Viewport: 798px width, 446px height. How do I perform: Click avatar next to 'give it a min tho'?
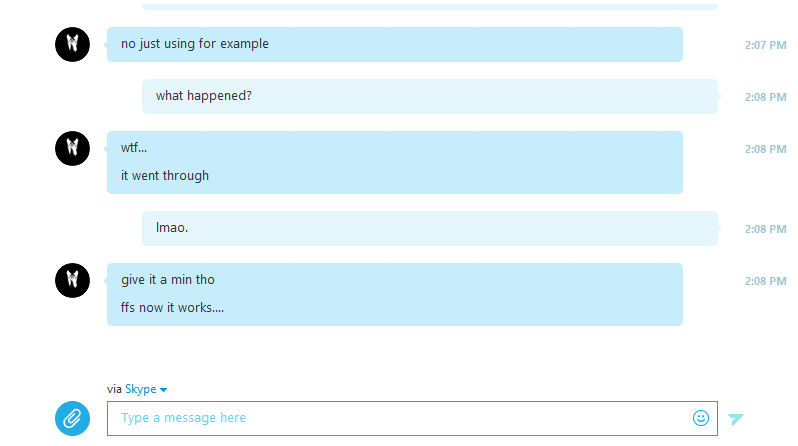tap(72, 281)
